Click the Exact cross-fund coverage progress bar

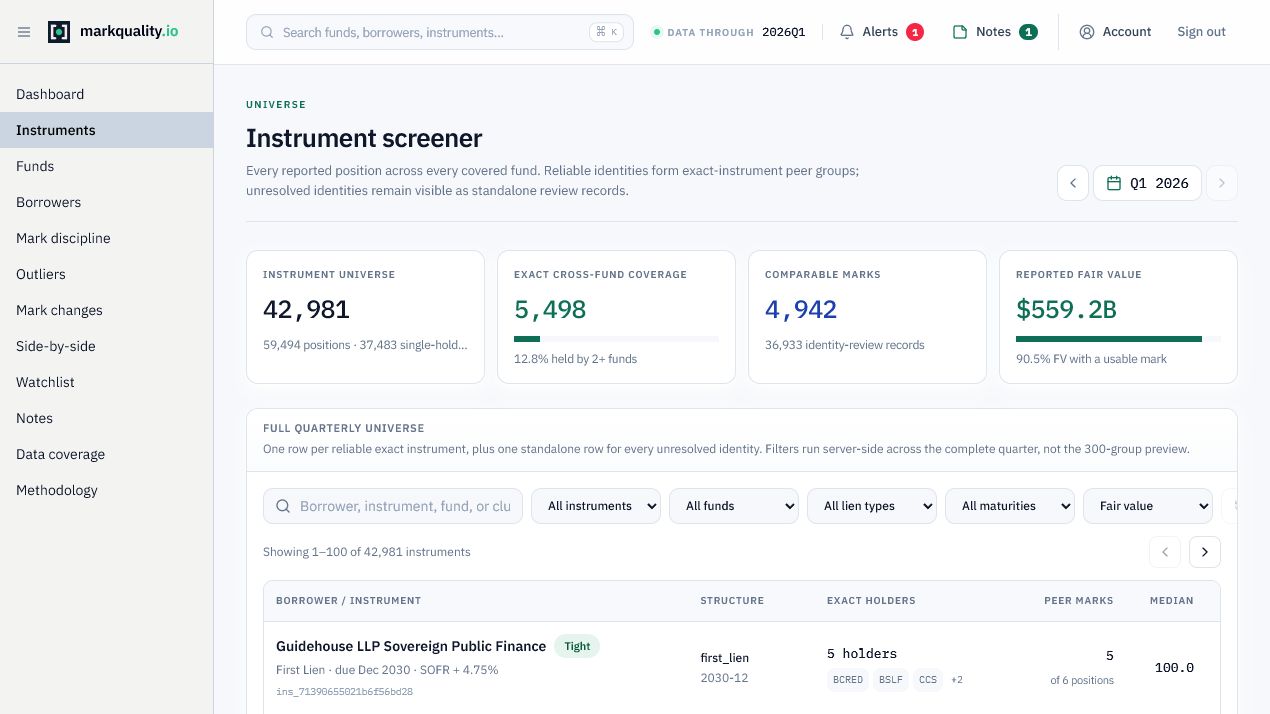[x=616, y=339]
